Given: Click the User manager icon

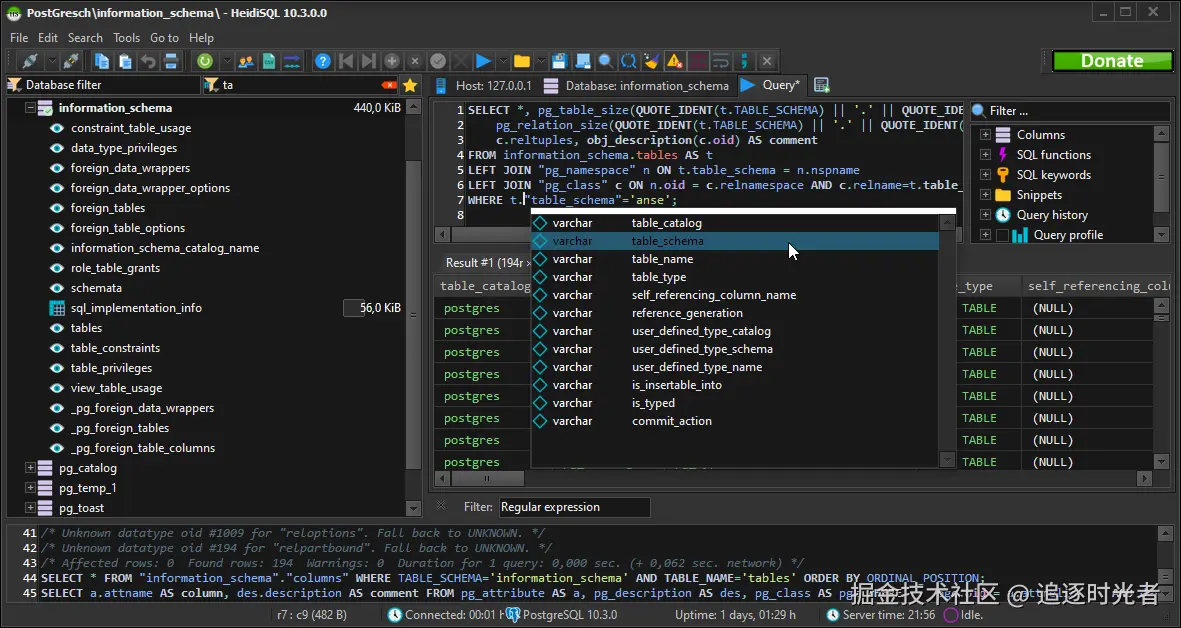Looking at the screenshot, I should tap(246, 61).
